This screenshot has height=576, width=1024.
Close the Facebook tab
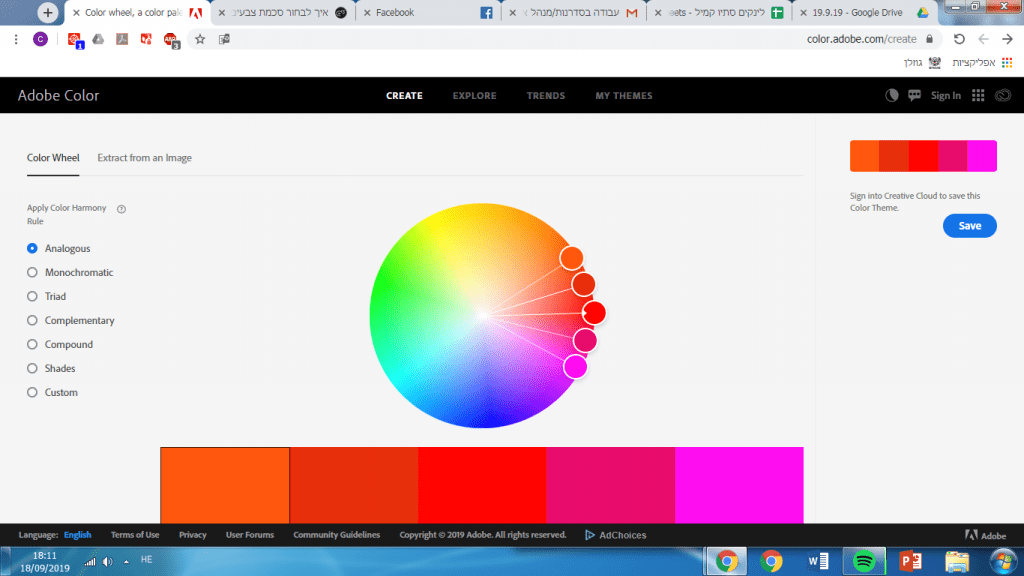tap(367, 12)
